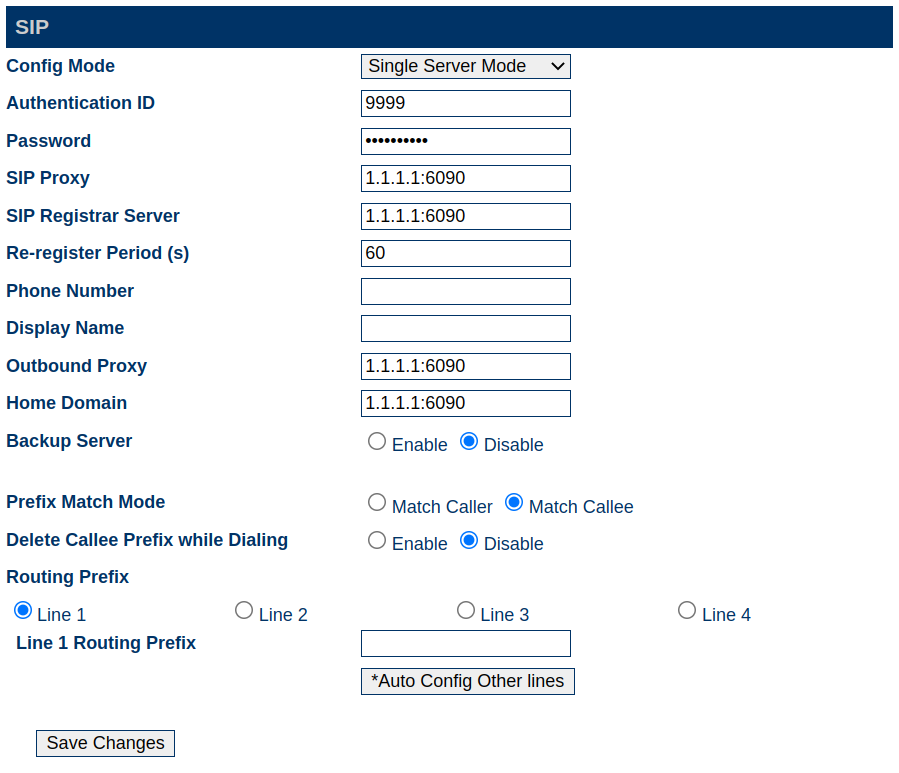Click the Backup Server label

tap(69, 441)
